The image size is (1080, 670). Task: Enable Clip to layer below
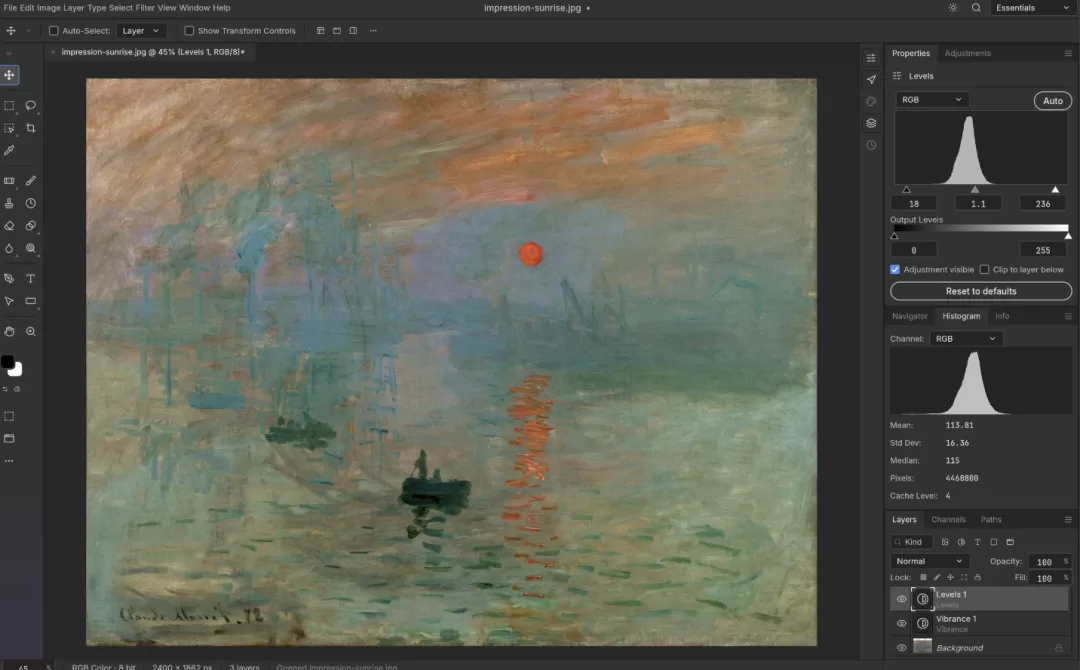point(984,269)
